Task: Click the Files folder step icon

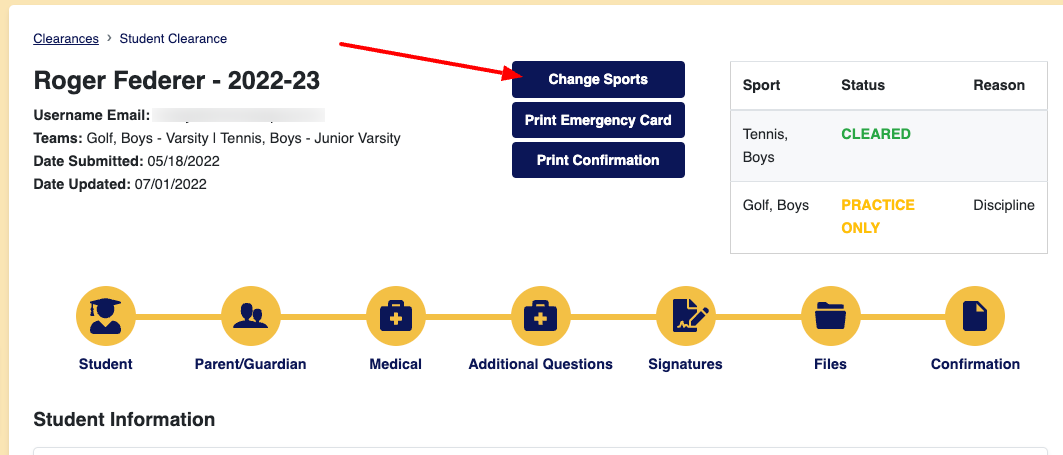Action: [830, 317]
